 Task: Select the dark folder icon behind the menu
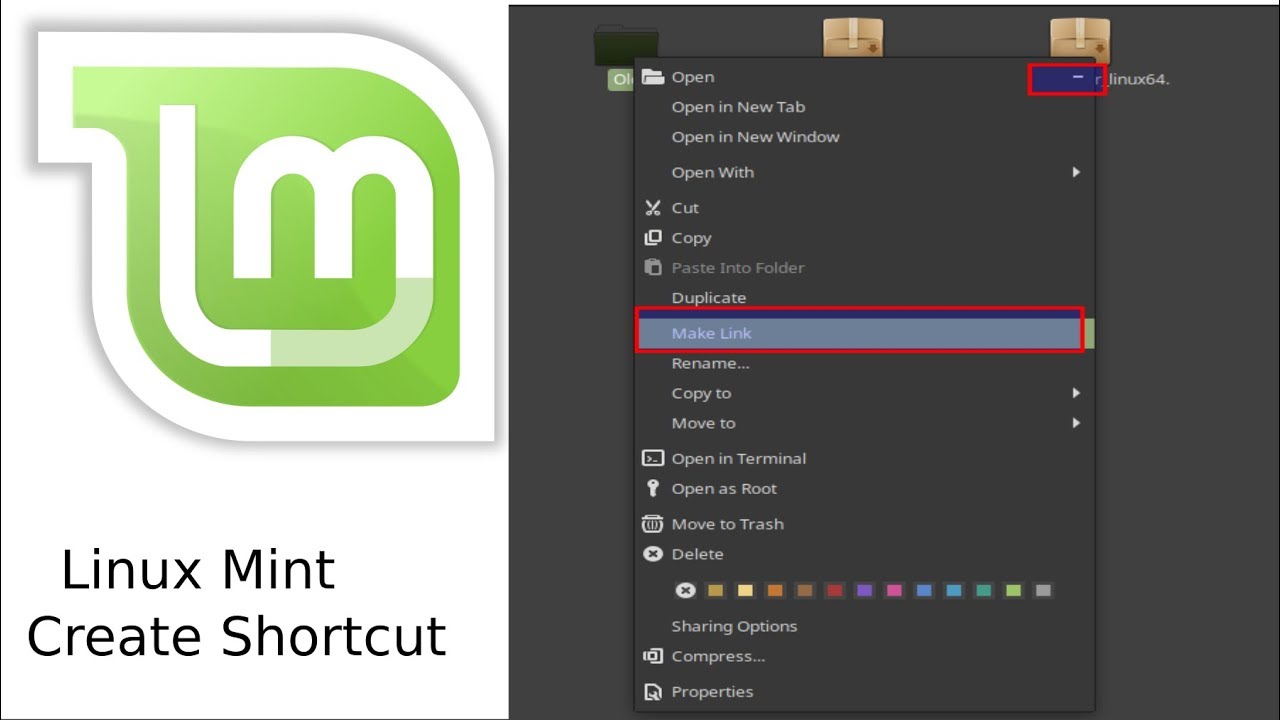[x=625, y=46]
